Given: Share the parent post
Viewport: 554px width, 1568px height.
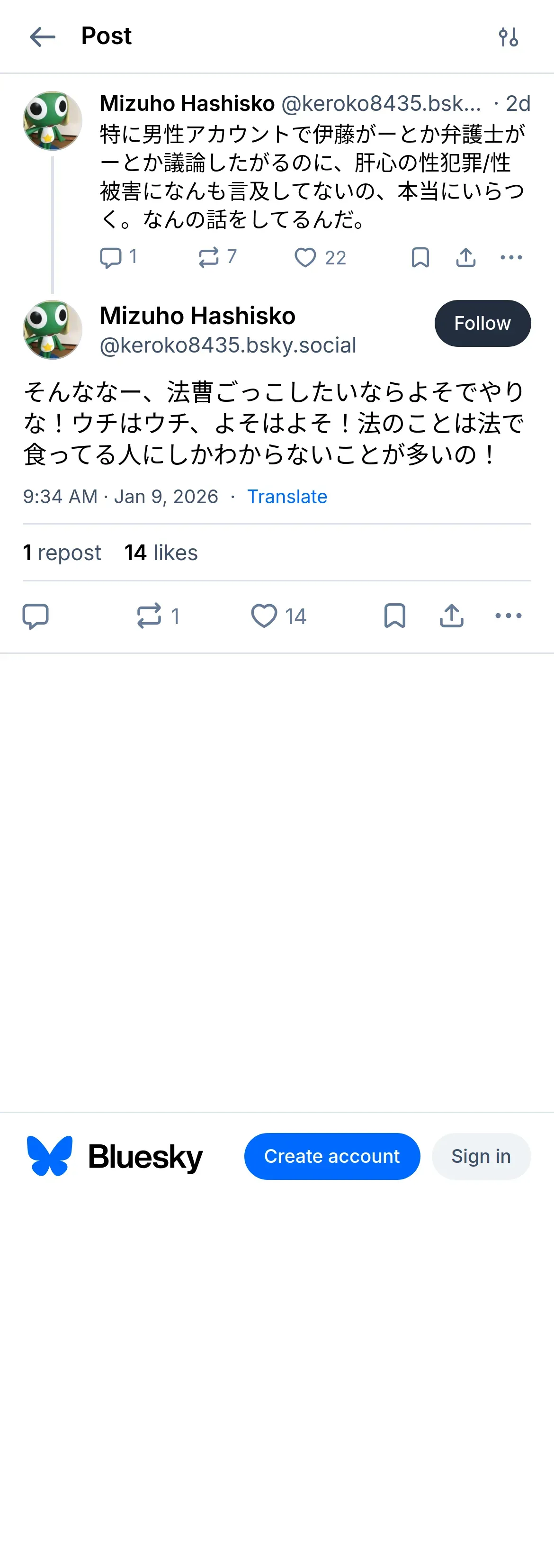Looking at the screenshot, I should [466, 257].
